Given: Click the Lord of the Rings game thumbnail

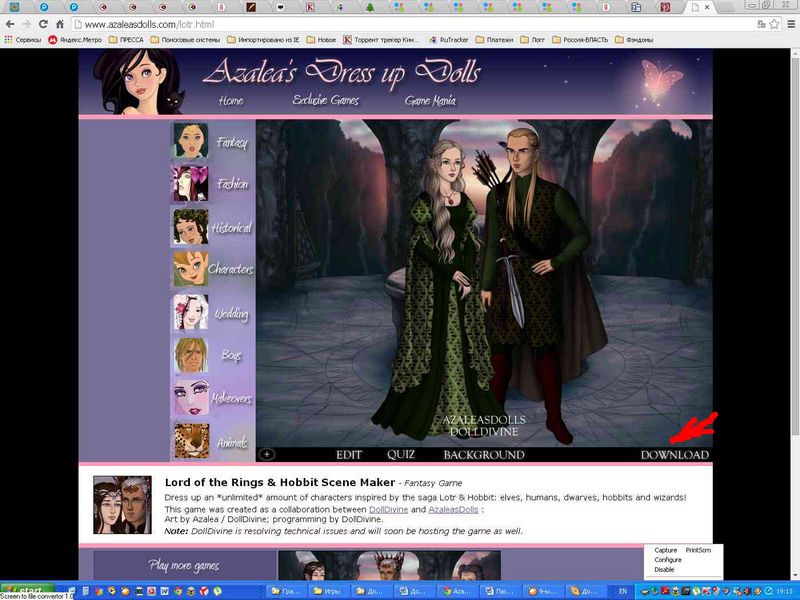Looking at the screenshot, I should coord(122,505).
